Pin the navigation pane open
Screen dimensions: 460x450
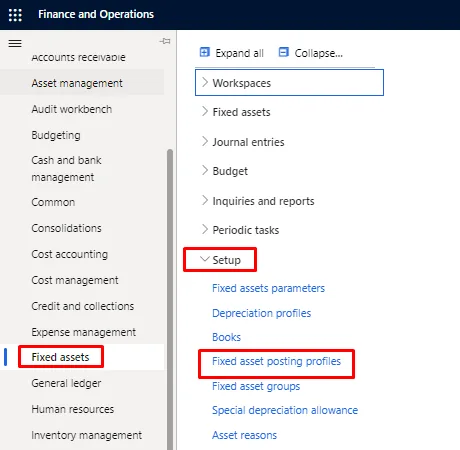click(x=165, y=41)
